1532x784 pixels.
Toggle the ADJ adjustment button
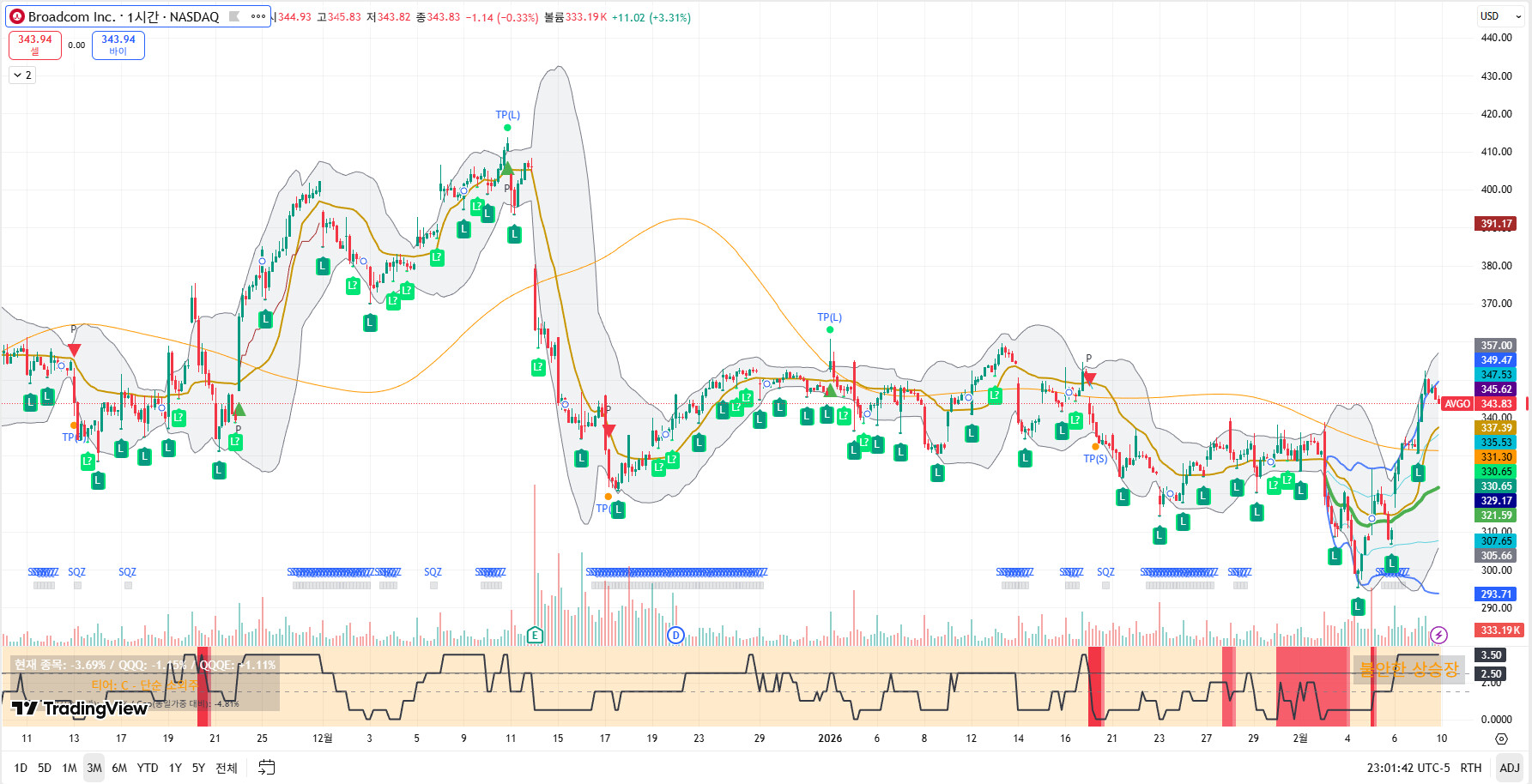pos(1509,768)
